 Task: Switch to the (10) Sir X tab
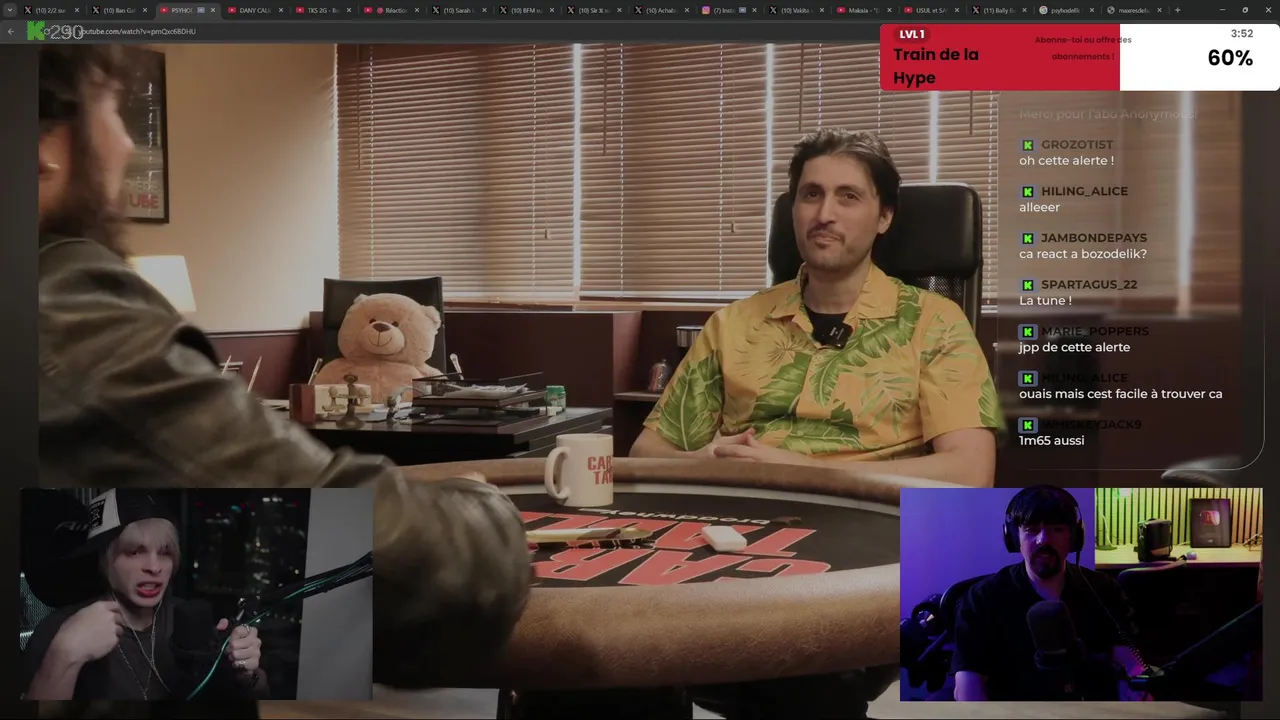click(x=595, y=10)
